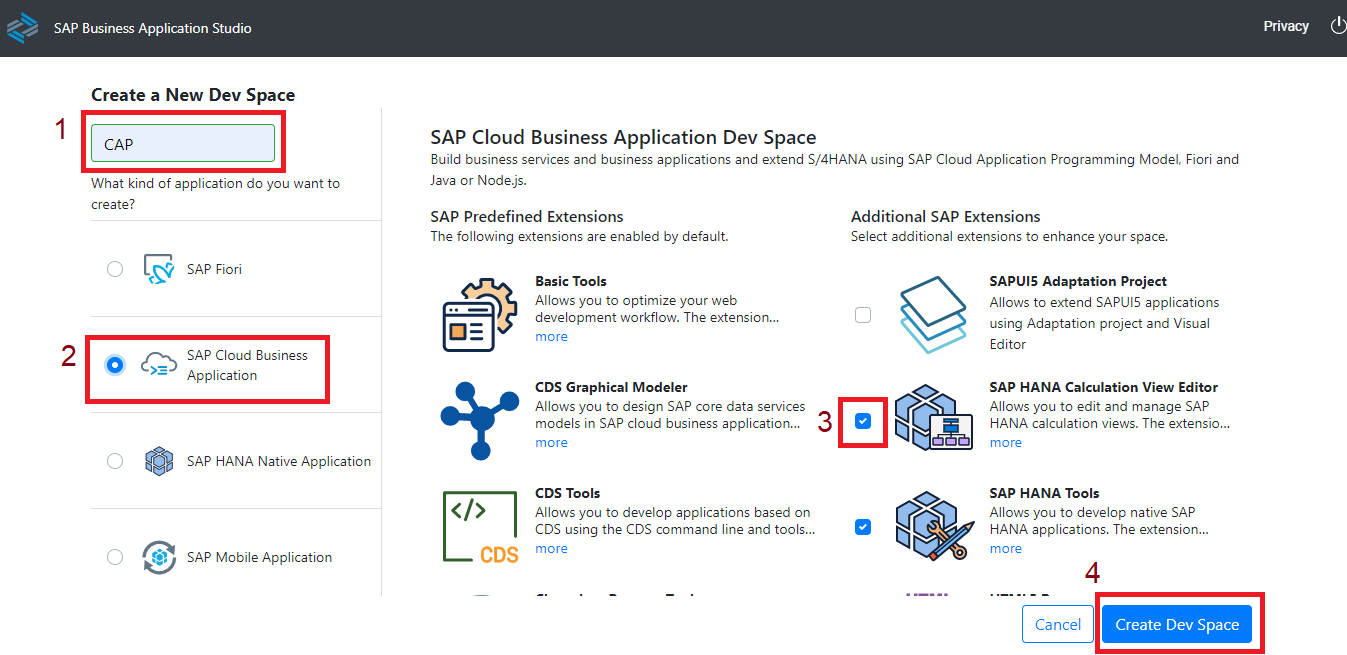Click the SAPUI5 Adaptation Project layers icon
Viewport: 1347px width, 655px height.
[932, 314]
